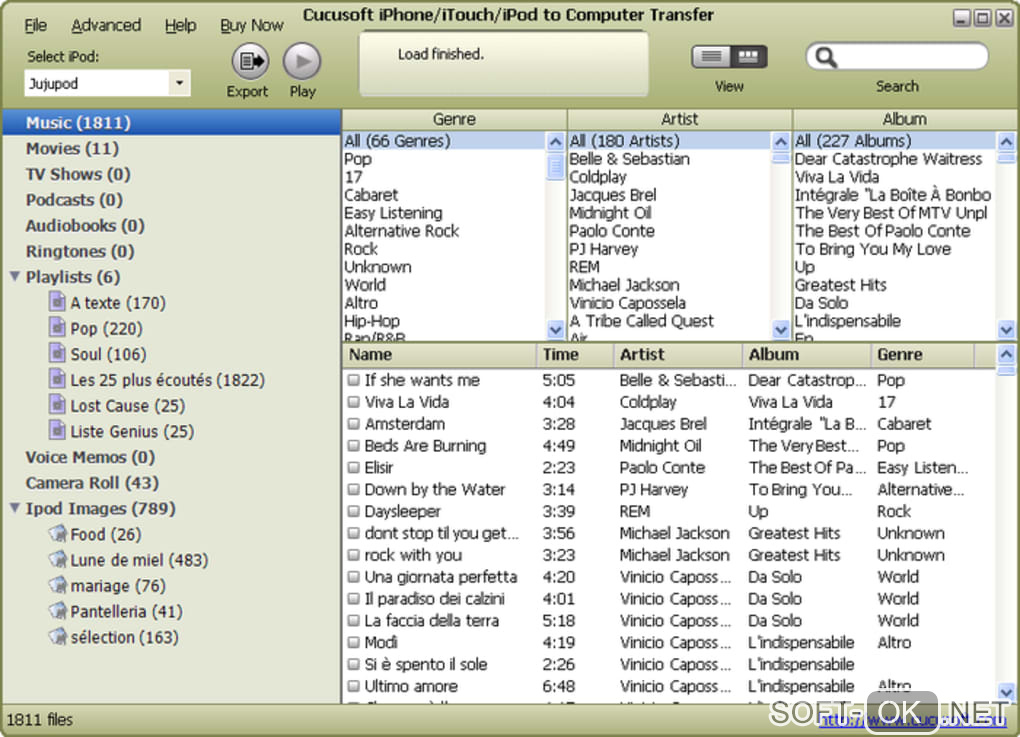Tick the Amsterdam song checkbox
The image size is (1020, 737).
click(x=353, y=424)
